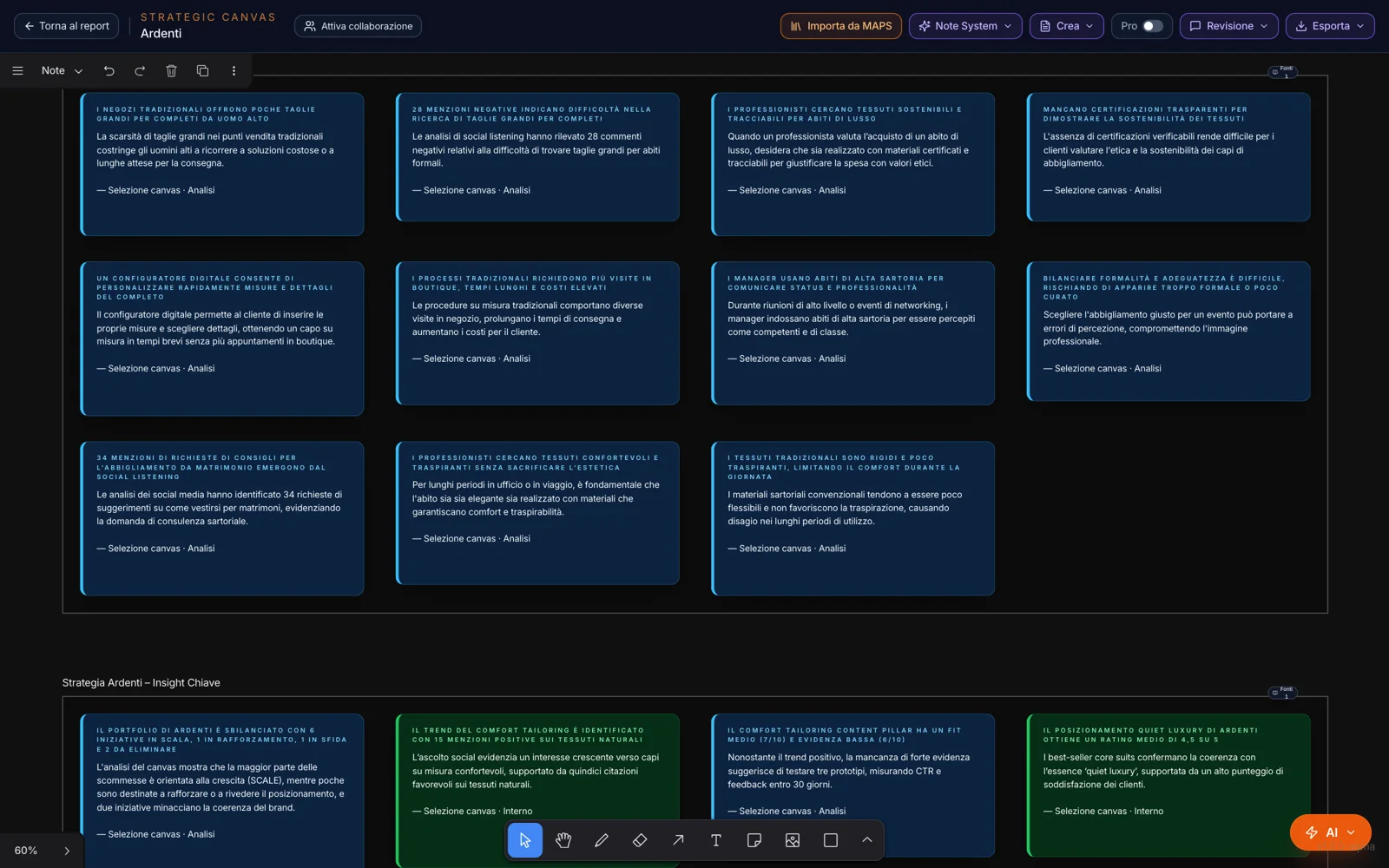Go back with Torna al report

coord(67,26)
